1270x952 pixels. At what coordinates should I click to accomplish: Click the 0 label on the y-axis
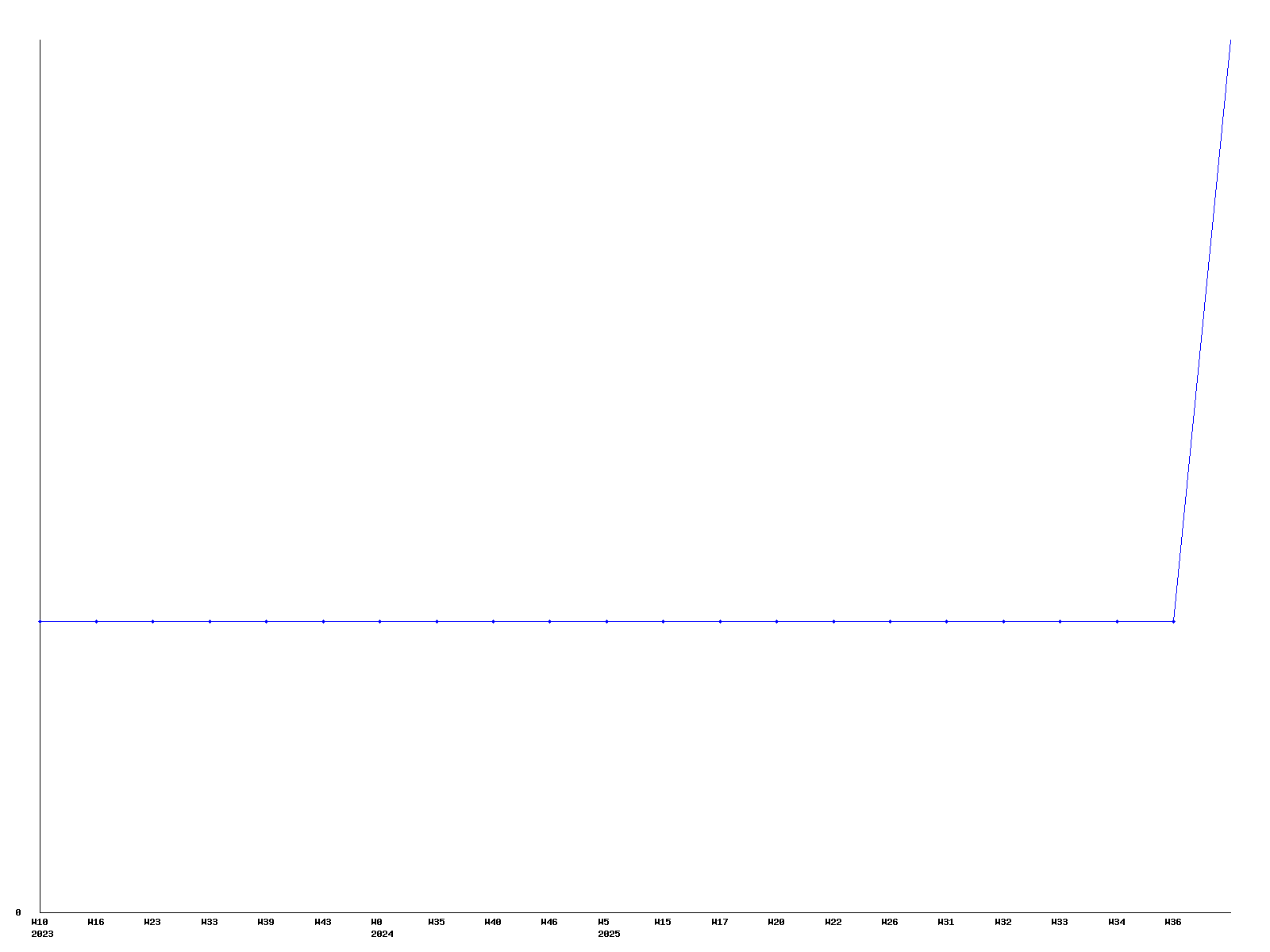click(18, 912)
